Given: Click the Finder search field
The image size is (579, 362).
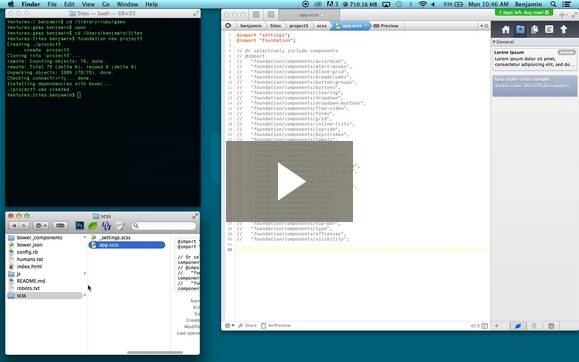Looking at the screenshot, I should point(164,225).
